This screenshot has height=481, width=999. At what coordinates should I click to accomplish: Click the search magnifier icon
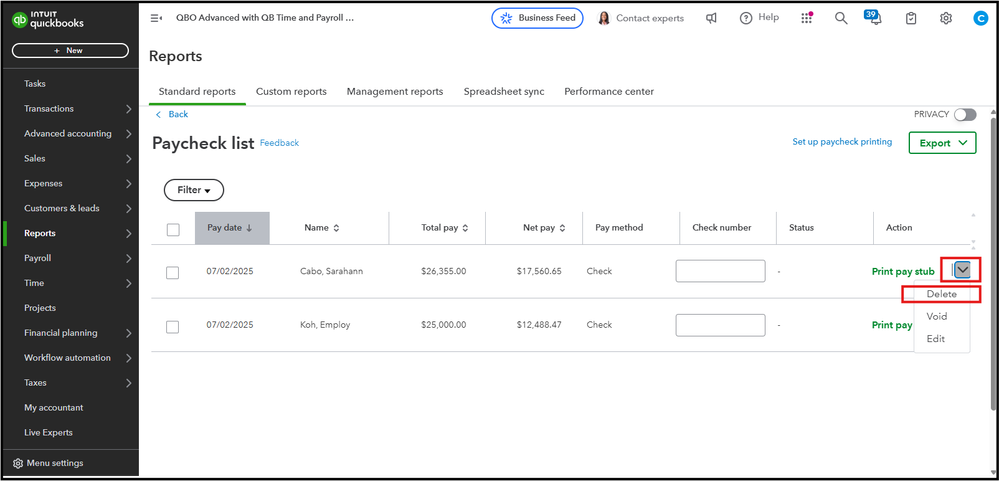[841, 18]
